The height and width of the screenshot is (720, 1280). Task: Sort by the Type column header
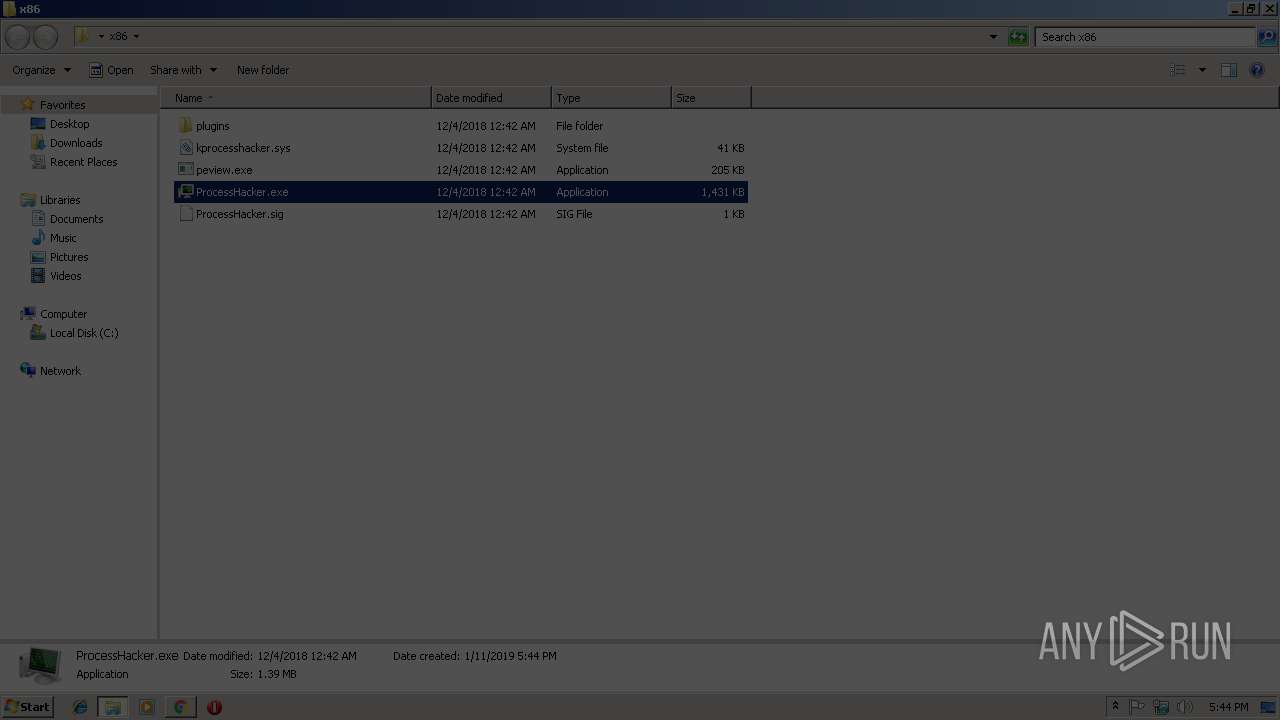611,98
